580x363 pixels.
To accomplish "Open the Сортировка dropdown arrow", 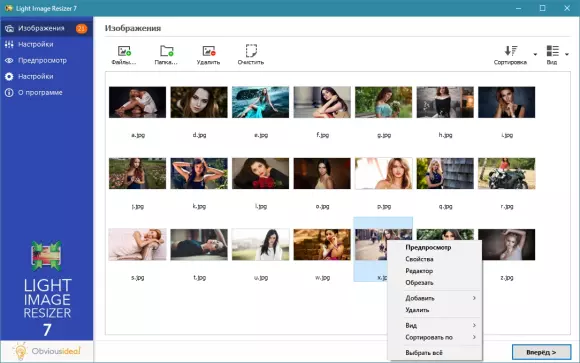I will point(535,54).
